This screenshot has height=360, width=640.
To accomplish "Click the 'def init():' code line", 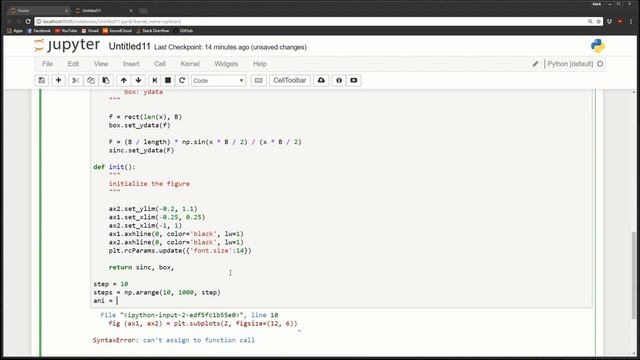I will 114,167.
